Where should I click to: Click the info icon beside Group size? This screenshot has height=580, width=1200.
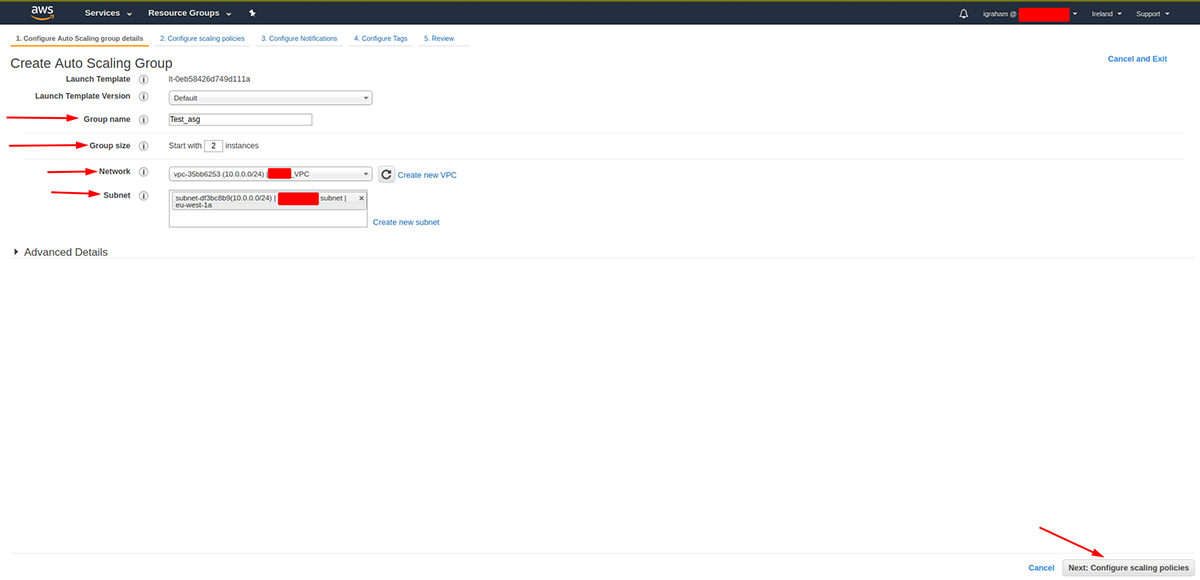tap(143, 145)
